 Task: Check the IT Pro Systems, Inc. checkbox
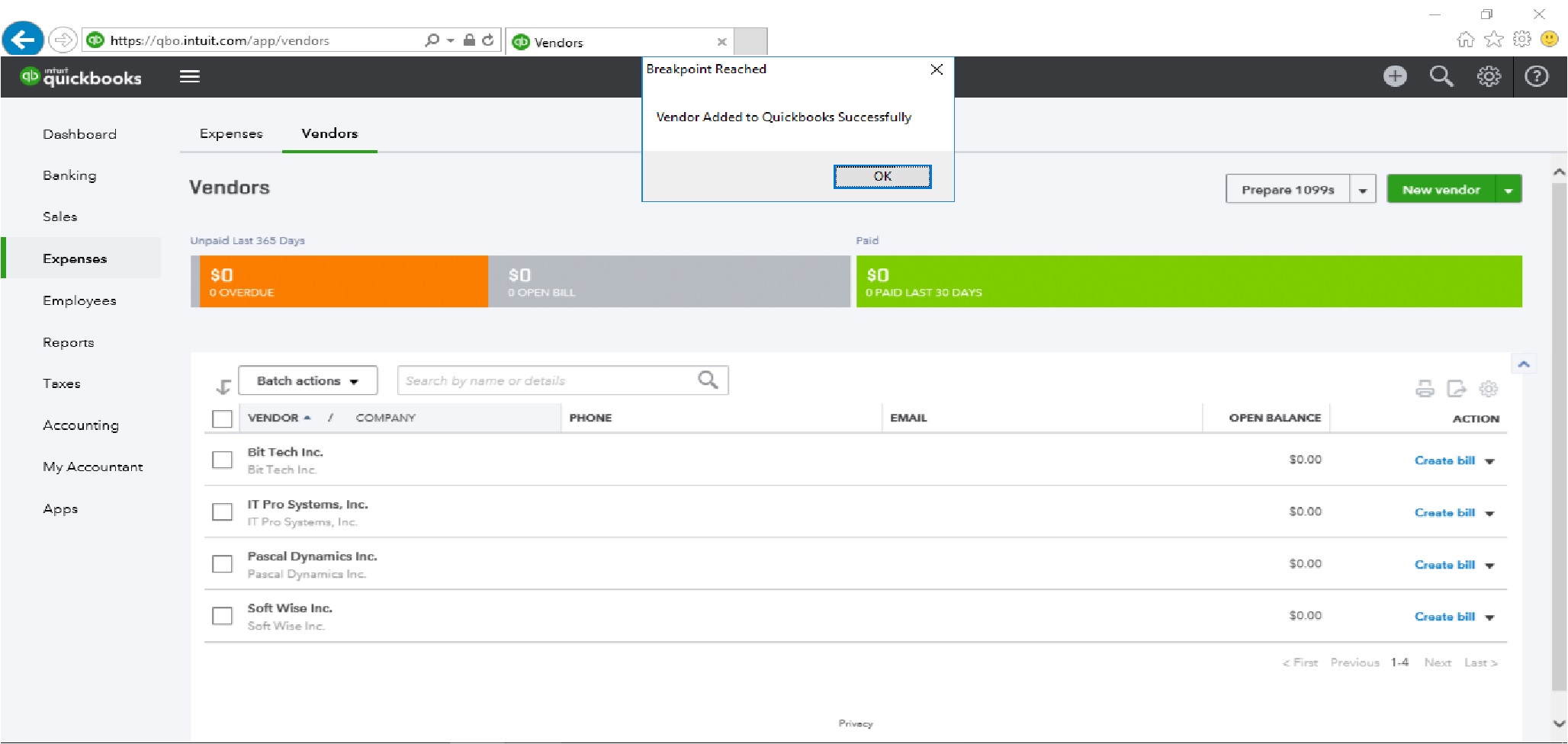point(222,511)
